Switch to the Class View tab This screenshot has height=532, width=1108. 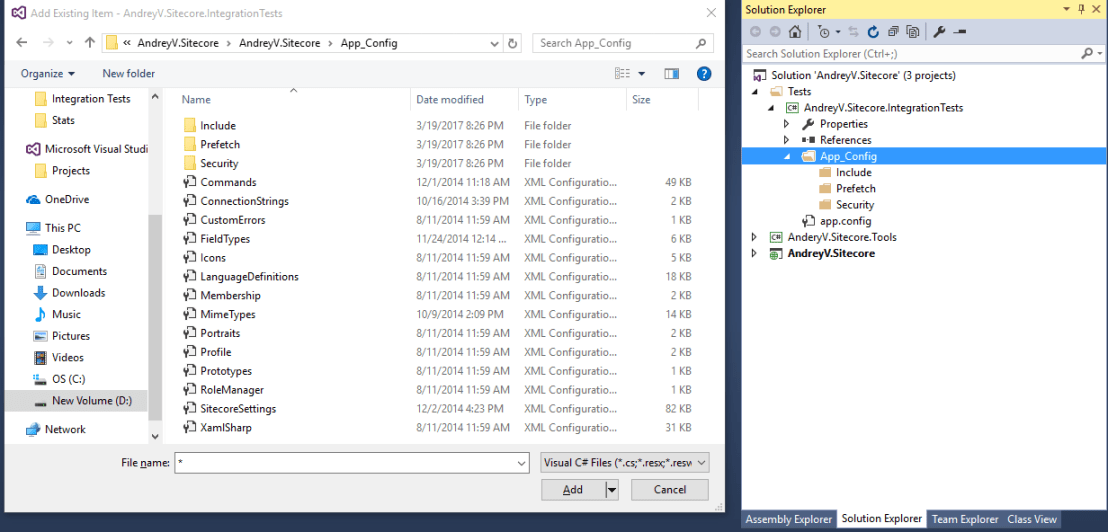(1032, 519)
